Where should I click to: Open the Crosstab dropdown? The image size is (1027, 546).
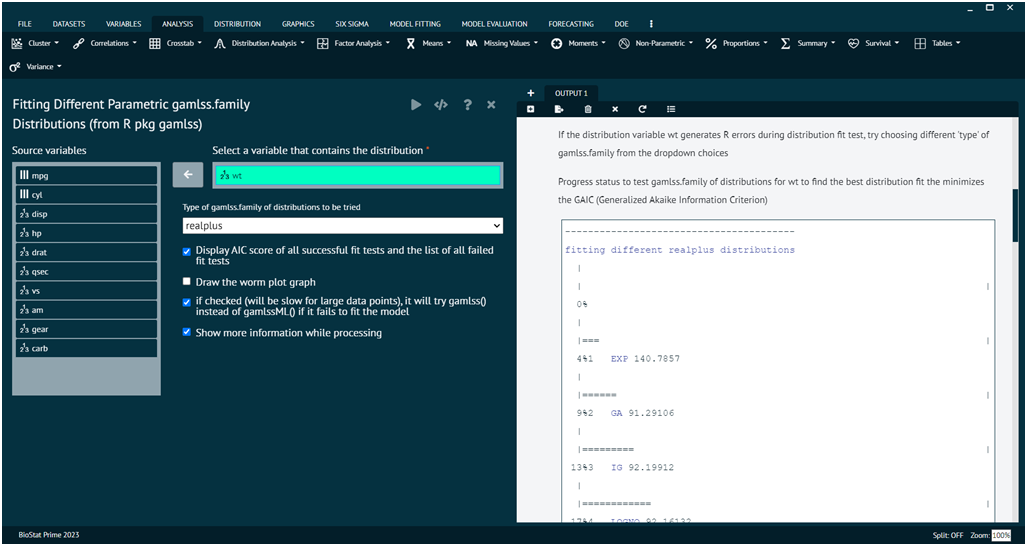[x=176, y=43]
